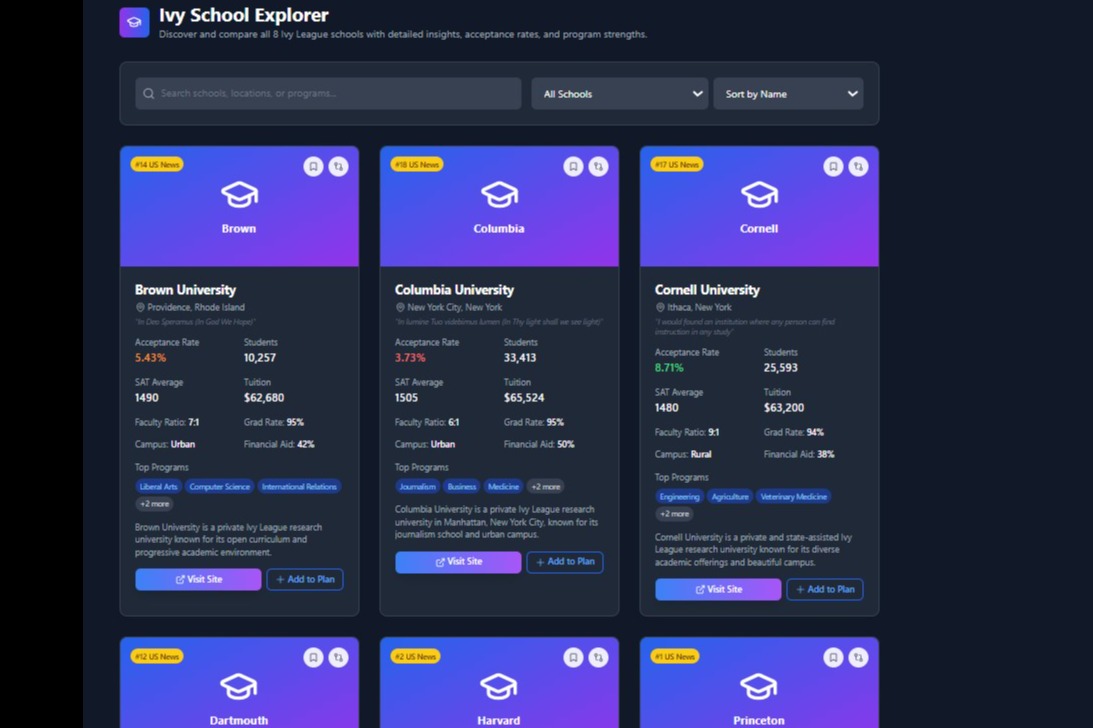Click the Computer Science program tag
1093x728 pixels.
click(x=220, y=487)
